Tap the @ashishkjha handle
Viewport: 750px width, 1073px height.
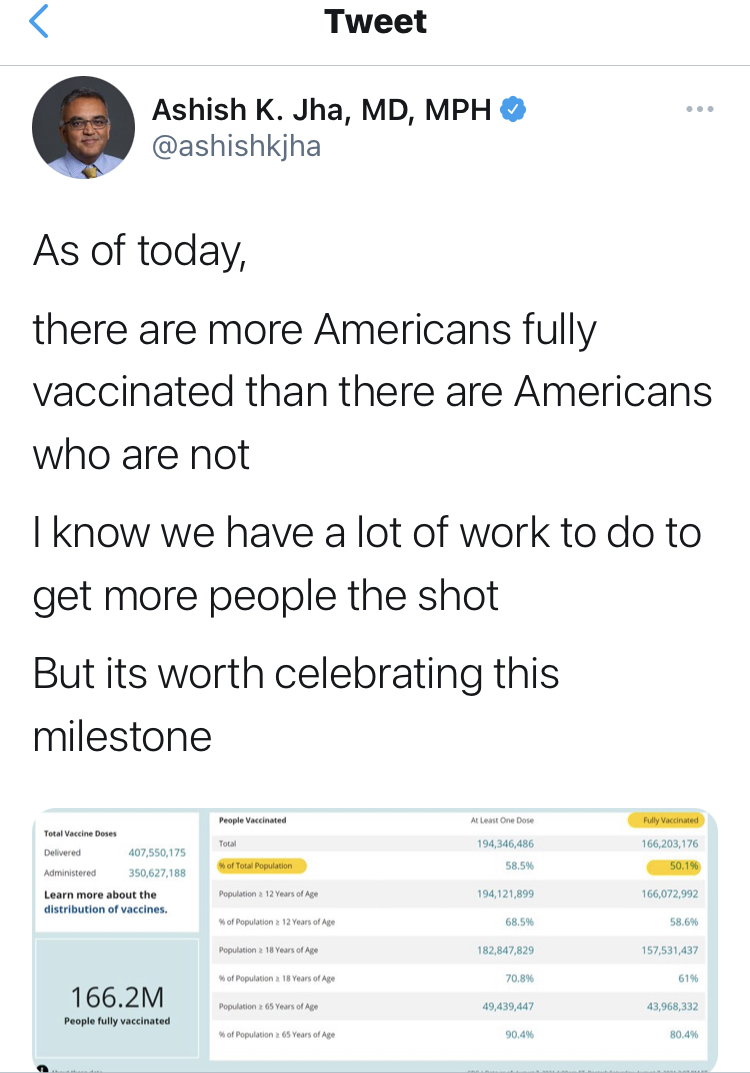236,146
